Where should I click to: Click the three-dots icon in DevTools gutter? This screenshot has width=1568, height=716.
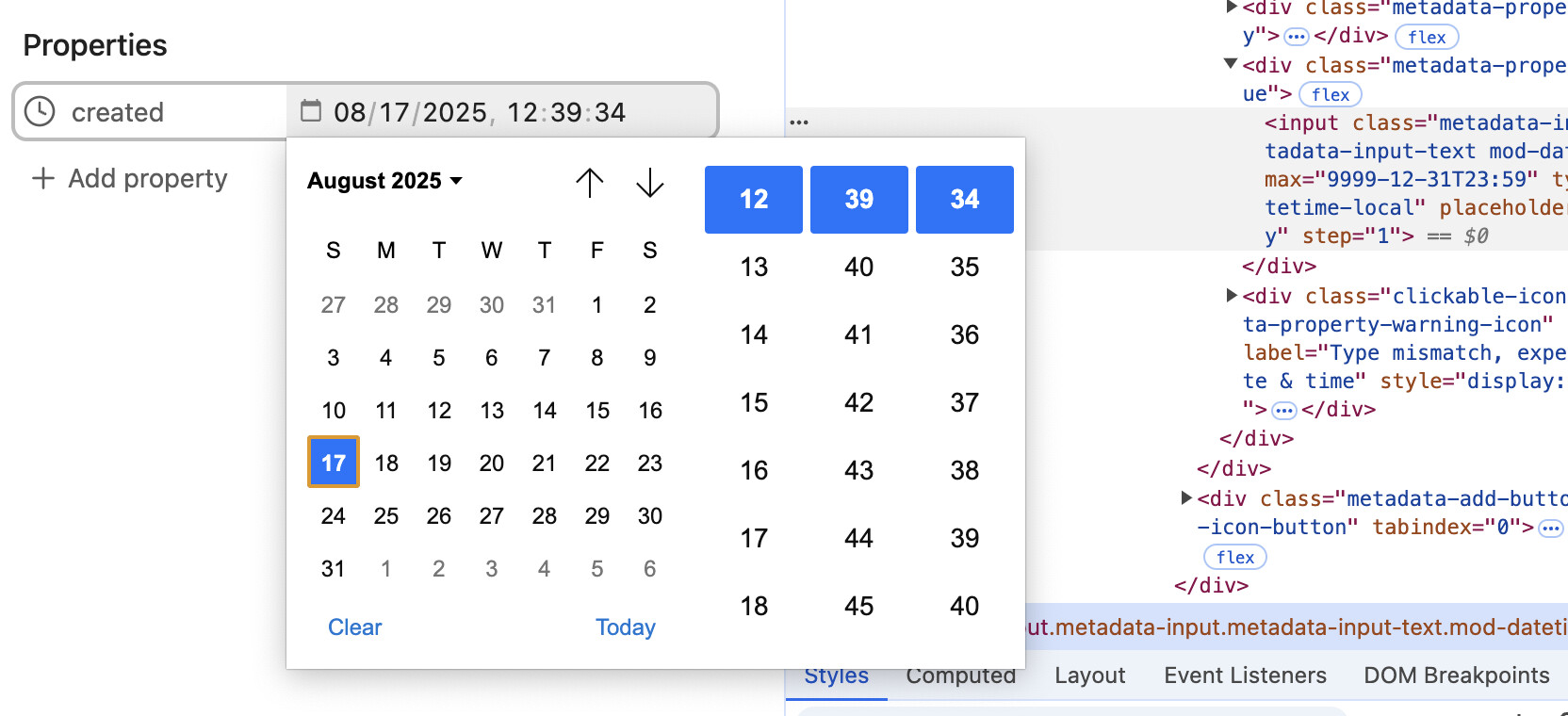point(799,122)
